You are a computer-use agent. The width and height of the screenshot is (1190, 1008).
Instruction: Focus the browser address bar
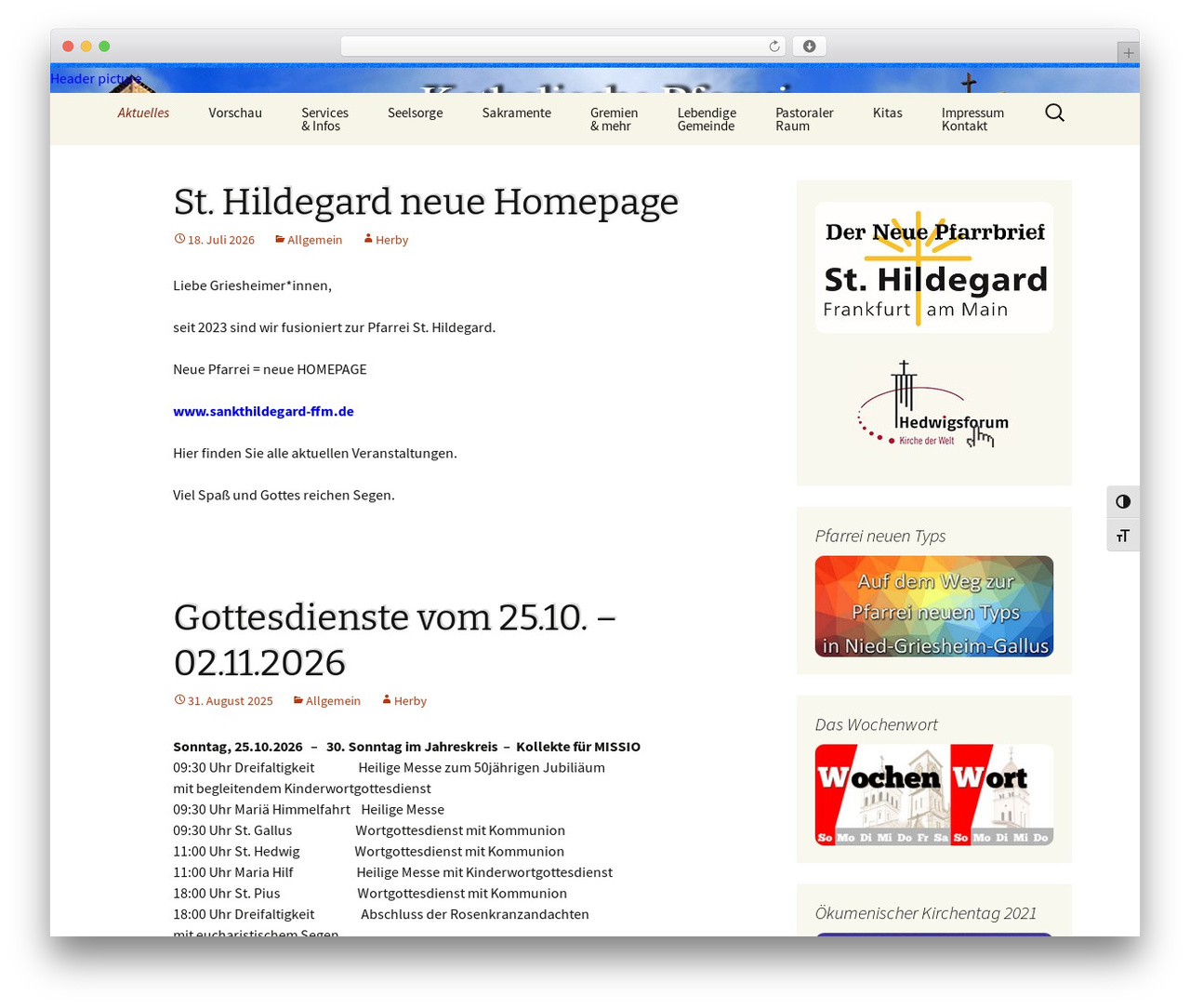point(562,46)
